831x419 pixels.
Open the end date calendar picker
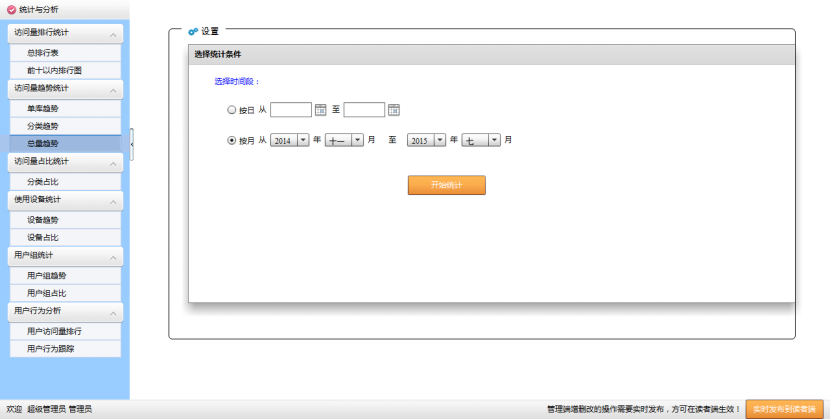pos(394,110)
